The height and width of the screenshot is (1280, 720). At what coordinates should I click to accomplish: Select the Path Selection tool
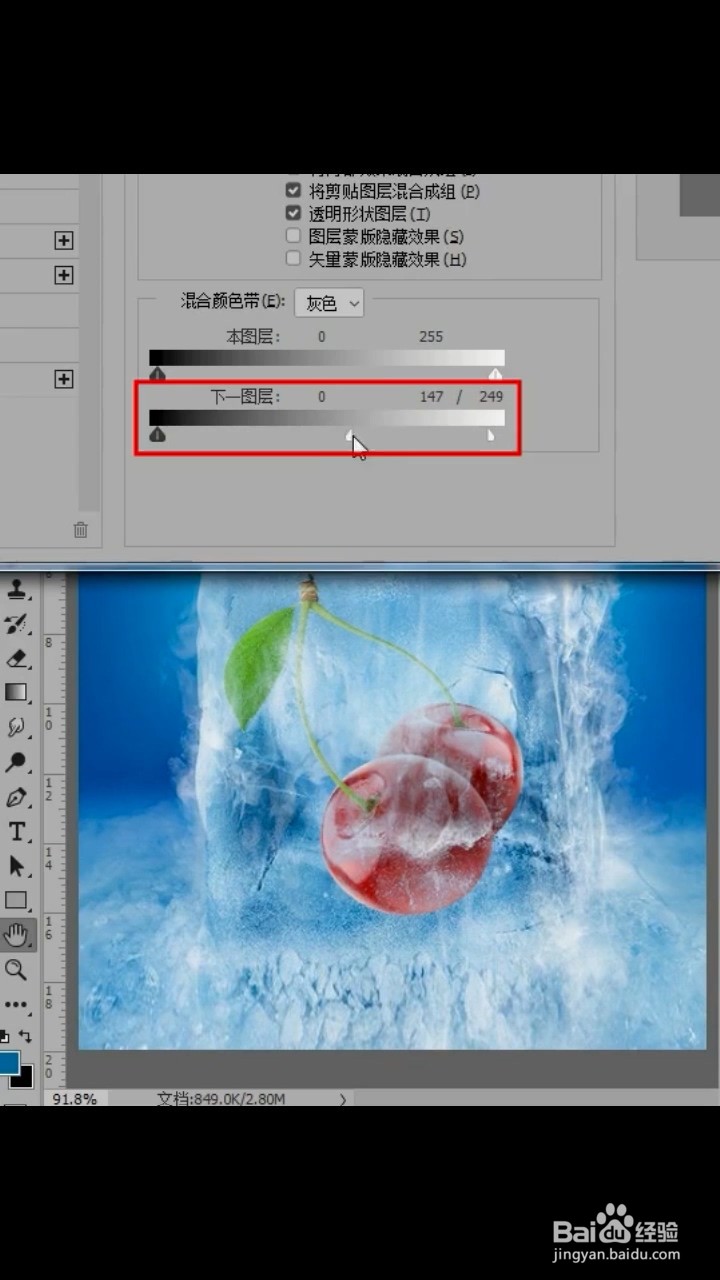(x=17, y=865)
